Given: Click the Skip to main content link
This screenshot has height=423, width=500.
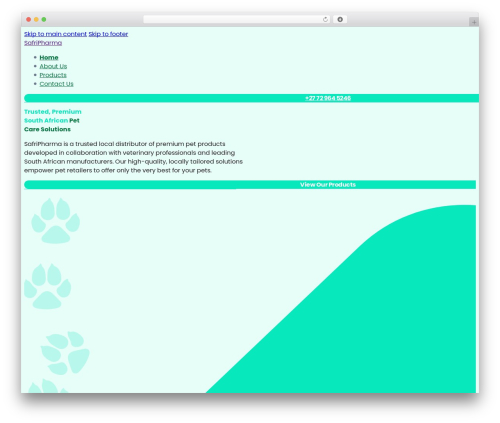Looking at the screenshot, I should [x=55, y=34].
